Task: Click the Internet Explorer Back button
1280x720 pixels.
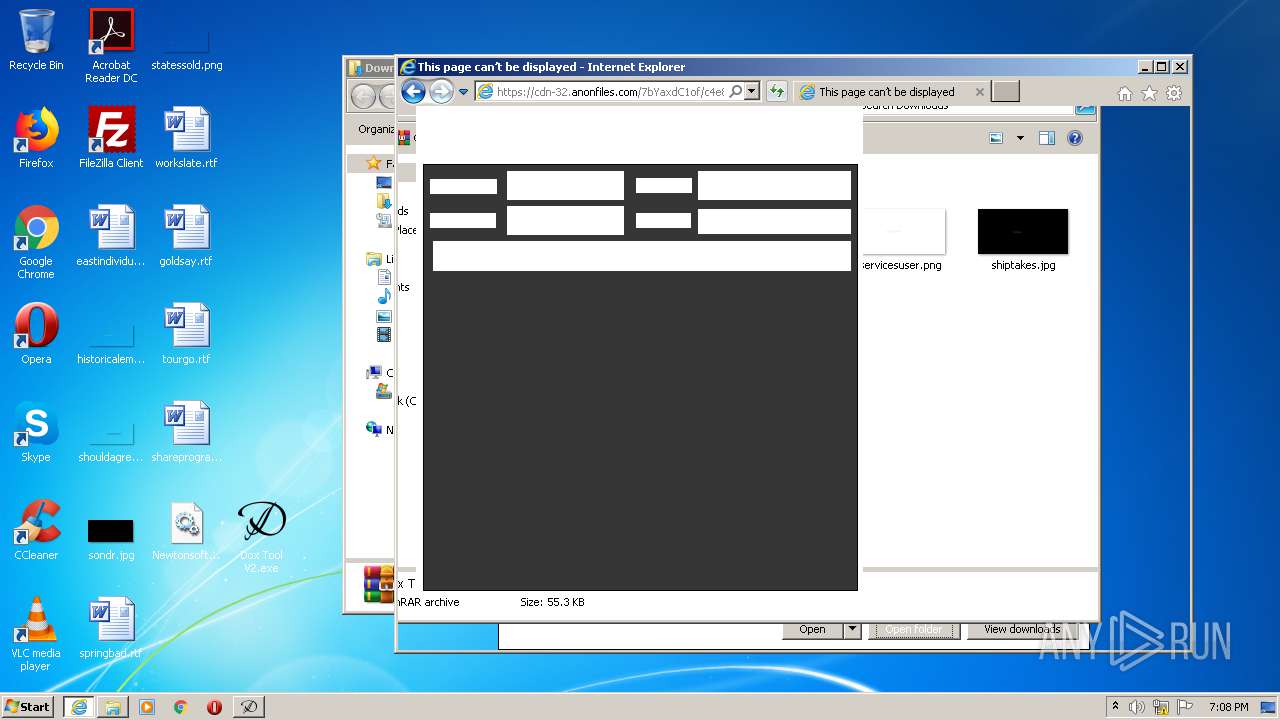Action: coord(413,92)
